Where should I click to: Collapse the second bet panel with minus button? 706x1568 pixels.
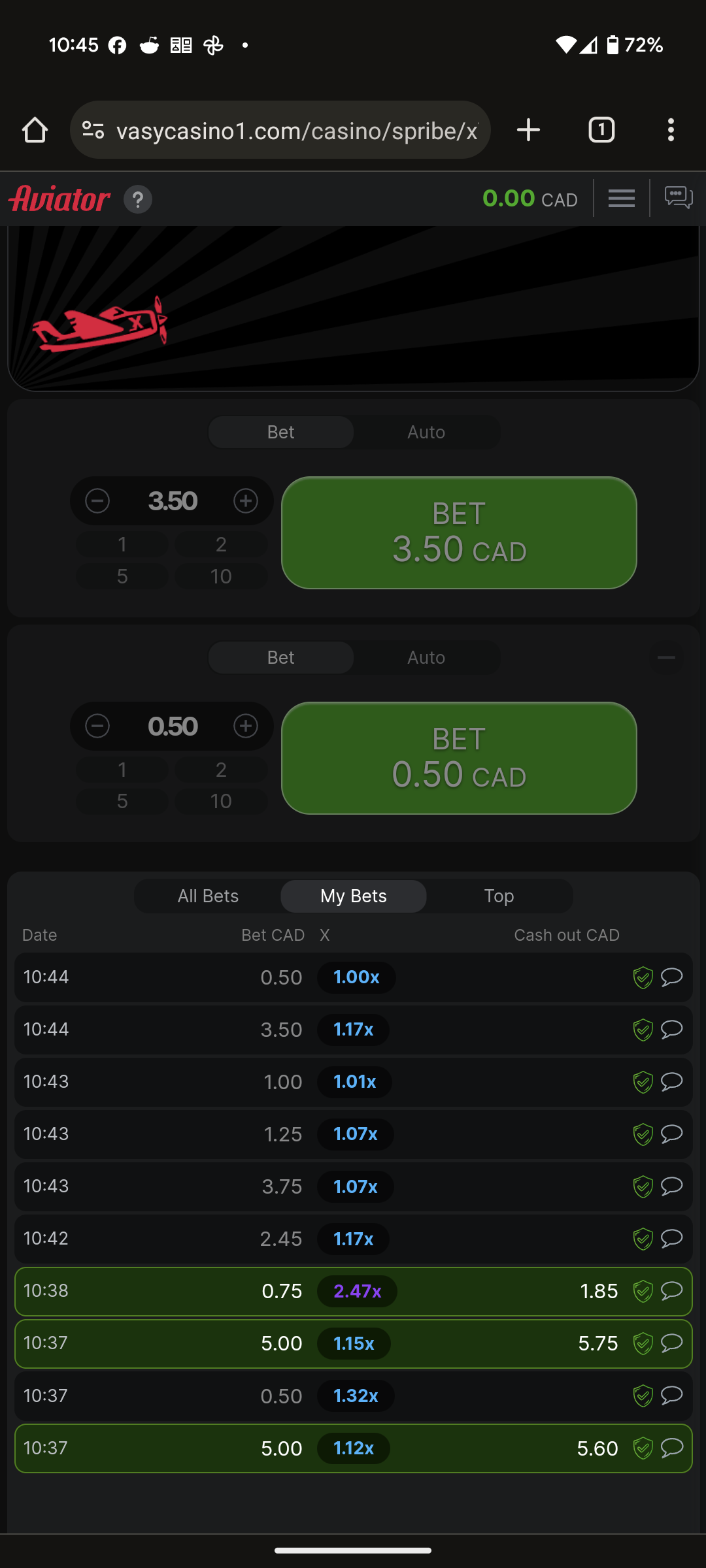[x=666, y=658]
